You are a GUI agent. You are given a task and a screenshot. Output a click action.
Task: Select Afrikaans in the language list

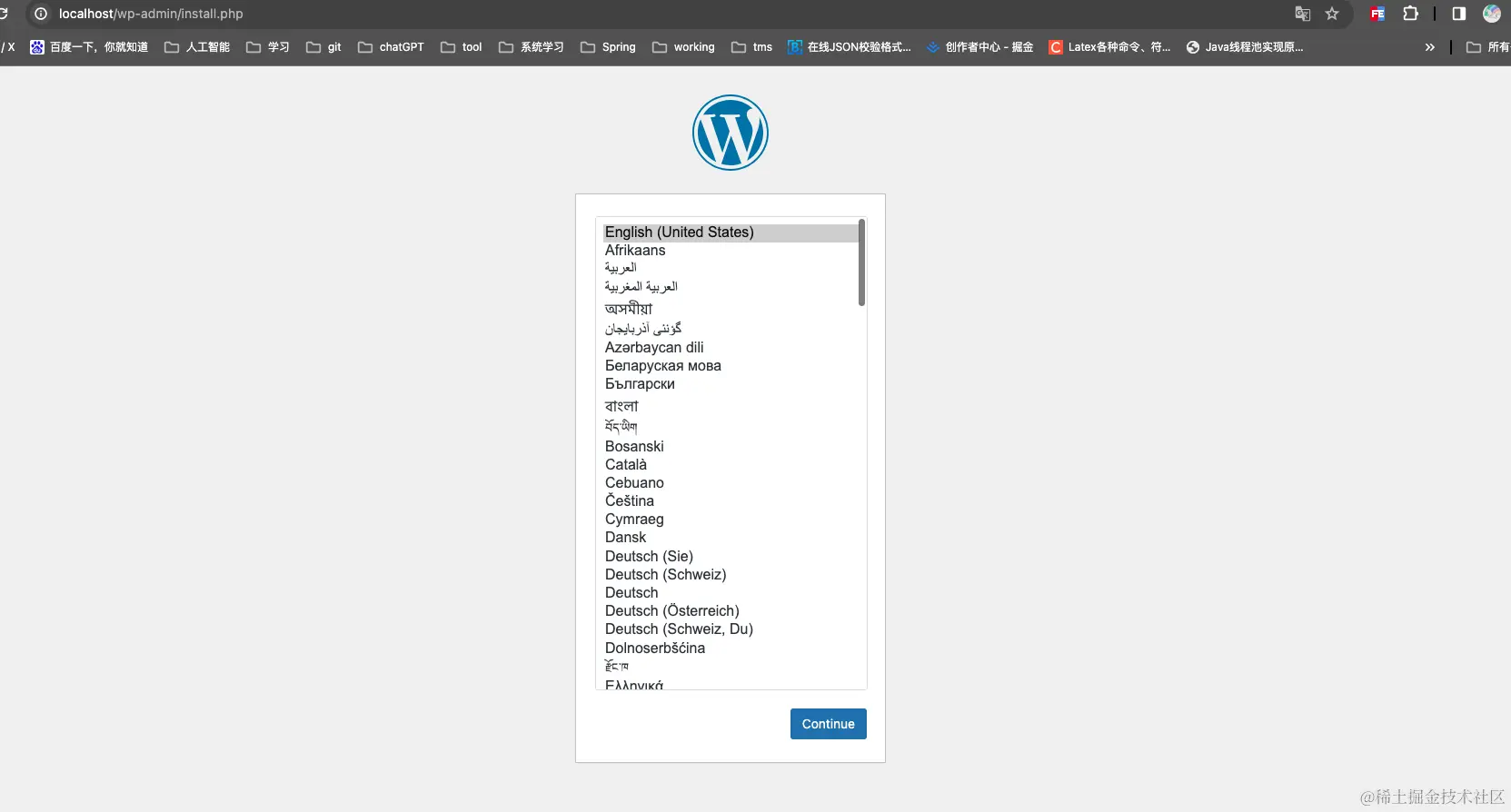731,251
